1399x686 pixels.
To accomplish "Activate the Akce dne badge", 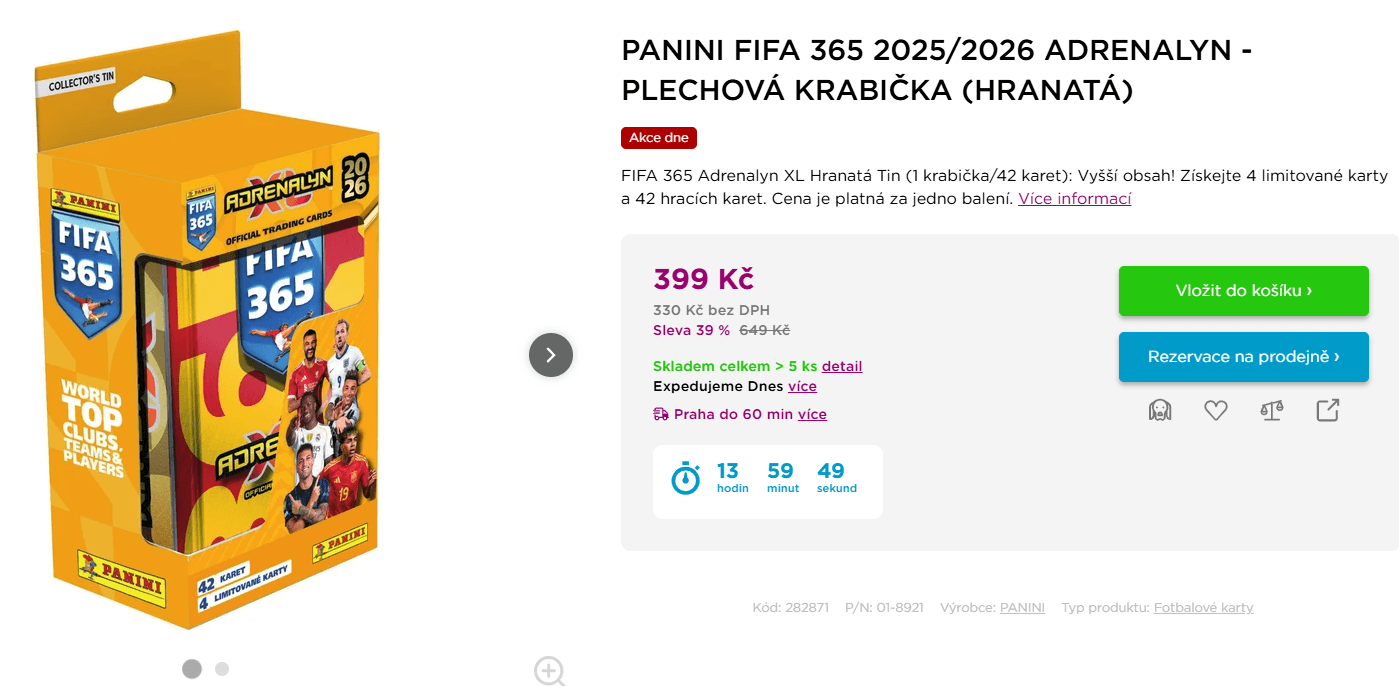I will (x=658, y=138).
